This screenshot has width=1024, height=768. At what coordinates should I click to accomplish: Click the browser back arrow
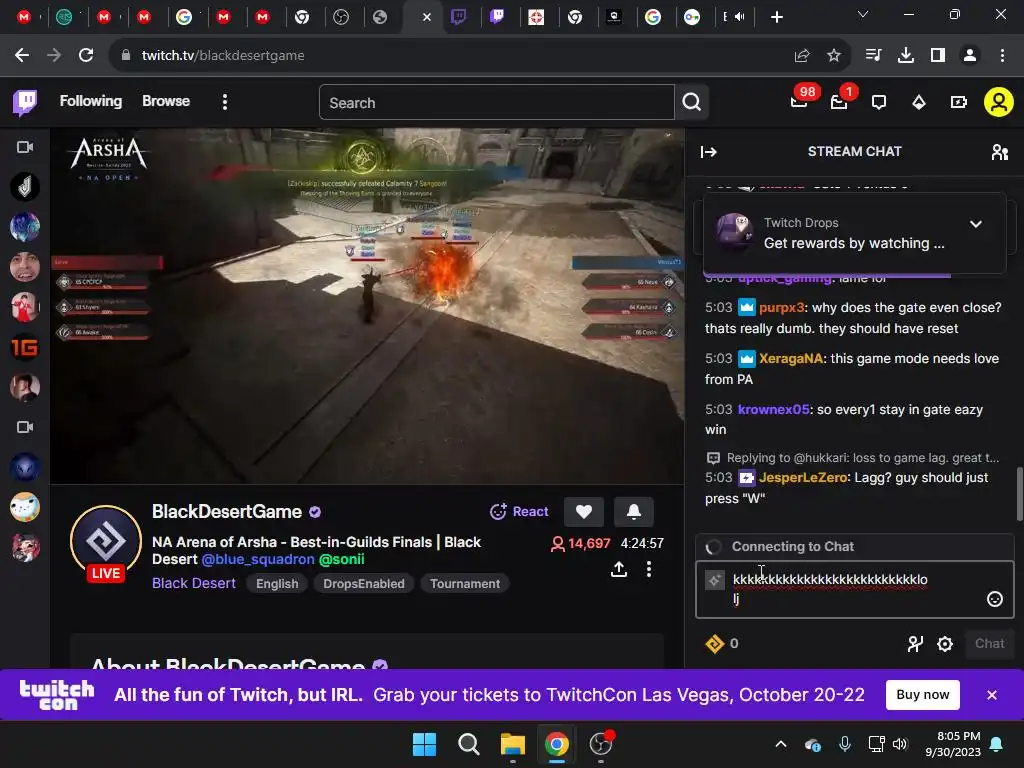point(22,56)
